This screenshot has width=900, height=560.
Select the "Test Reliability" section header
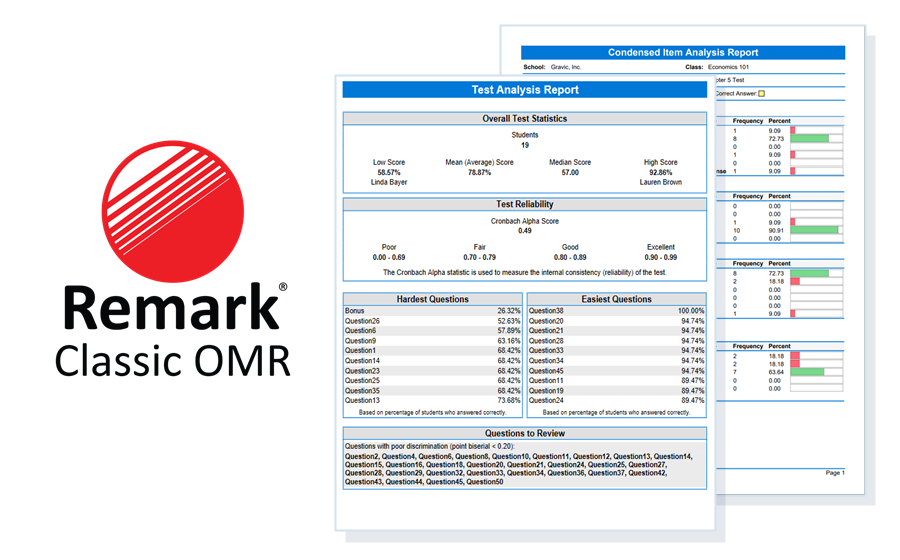(x=525, y=204)
